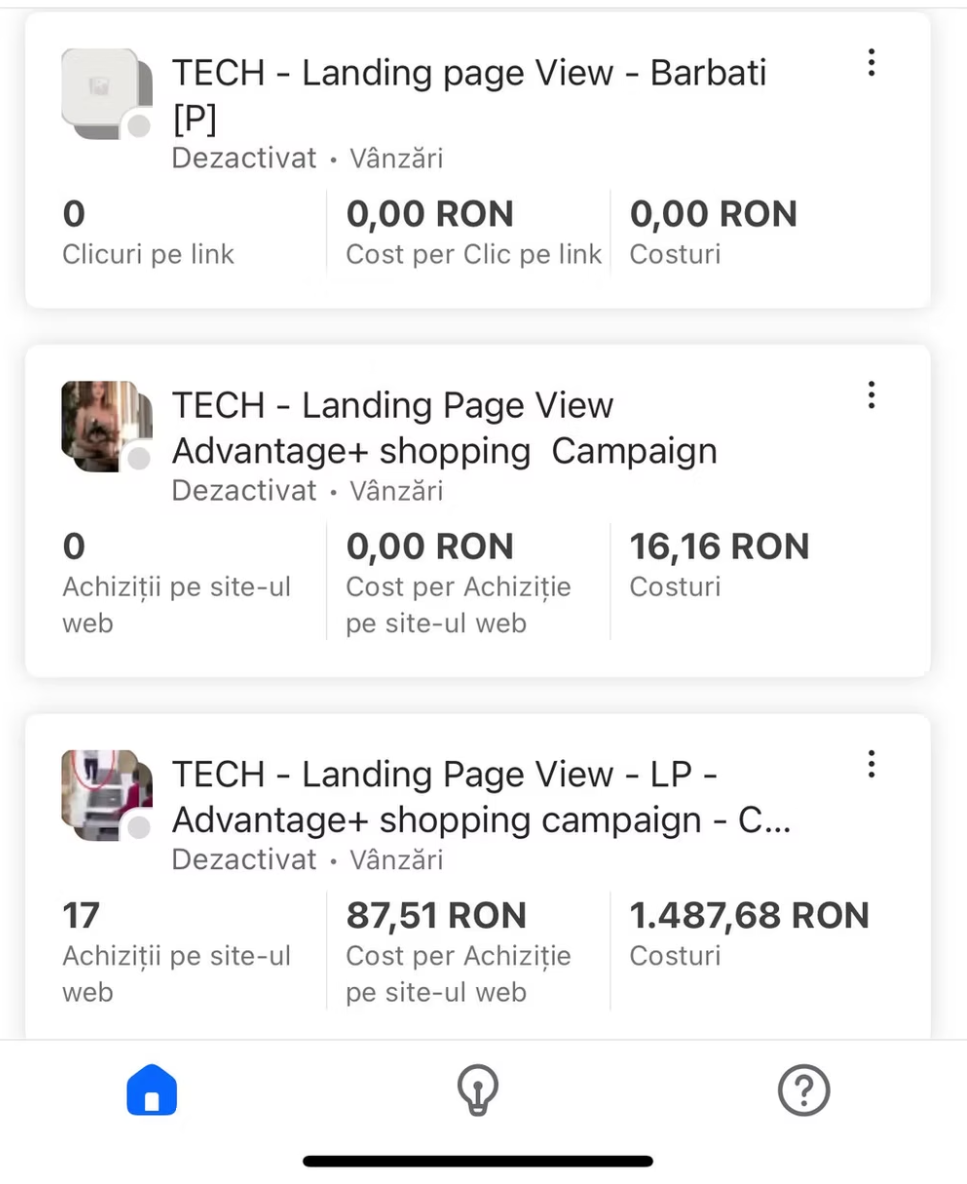
Task: Select the Barbati [P] campaign thumbnail
Action: [x=101, y=90]
